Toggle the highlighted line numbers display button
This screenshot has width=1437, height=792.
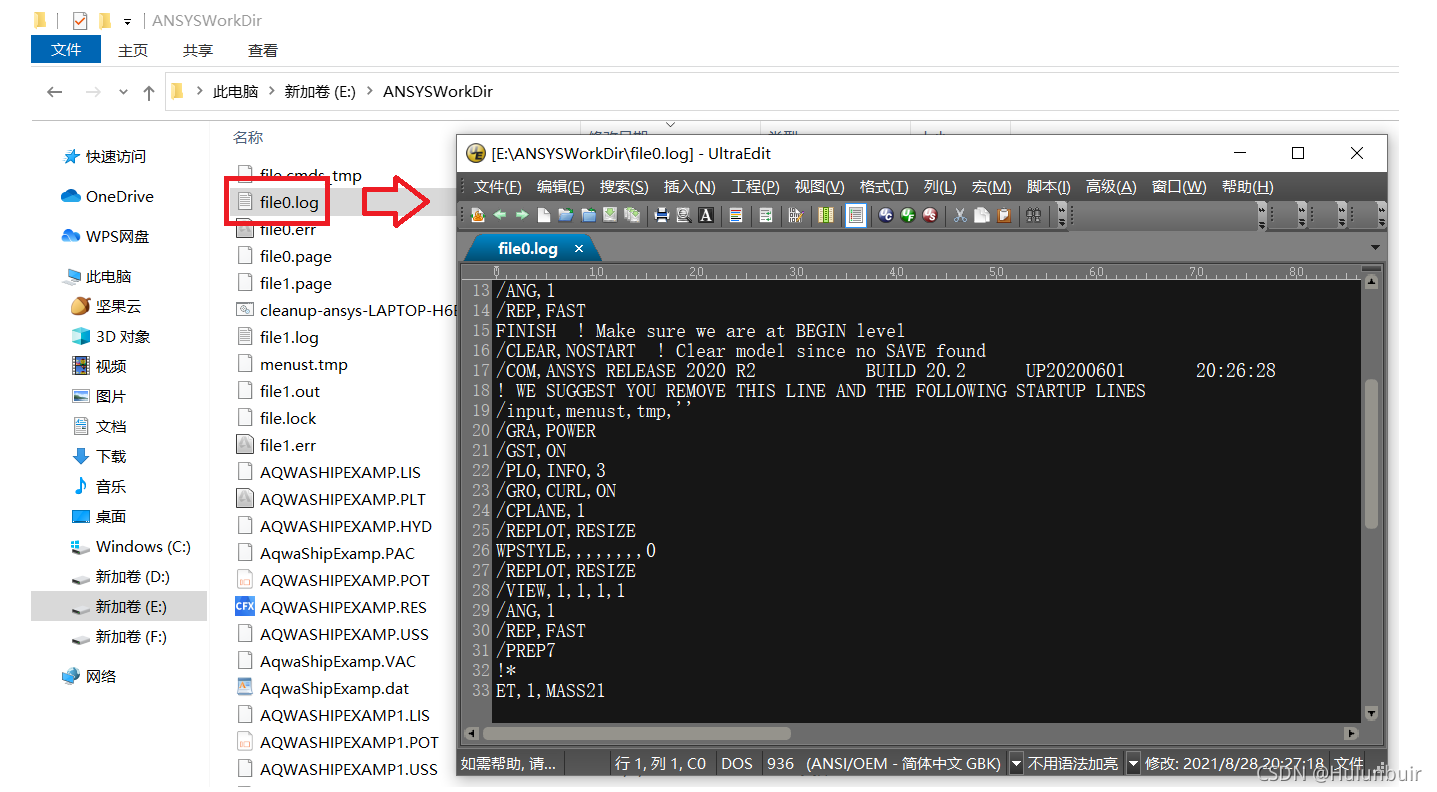tap(856, 215)
